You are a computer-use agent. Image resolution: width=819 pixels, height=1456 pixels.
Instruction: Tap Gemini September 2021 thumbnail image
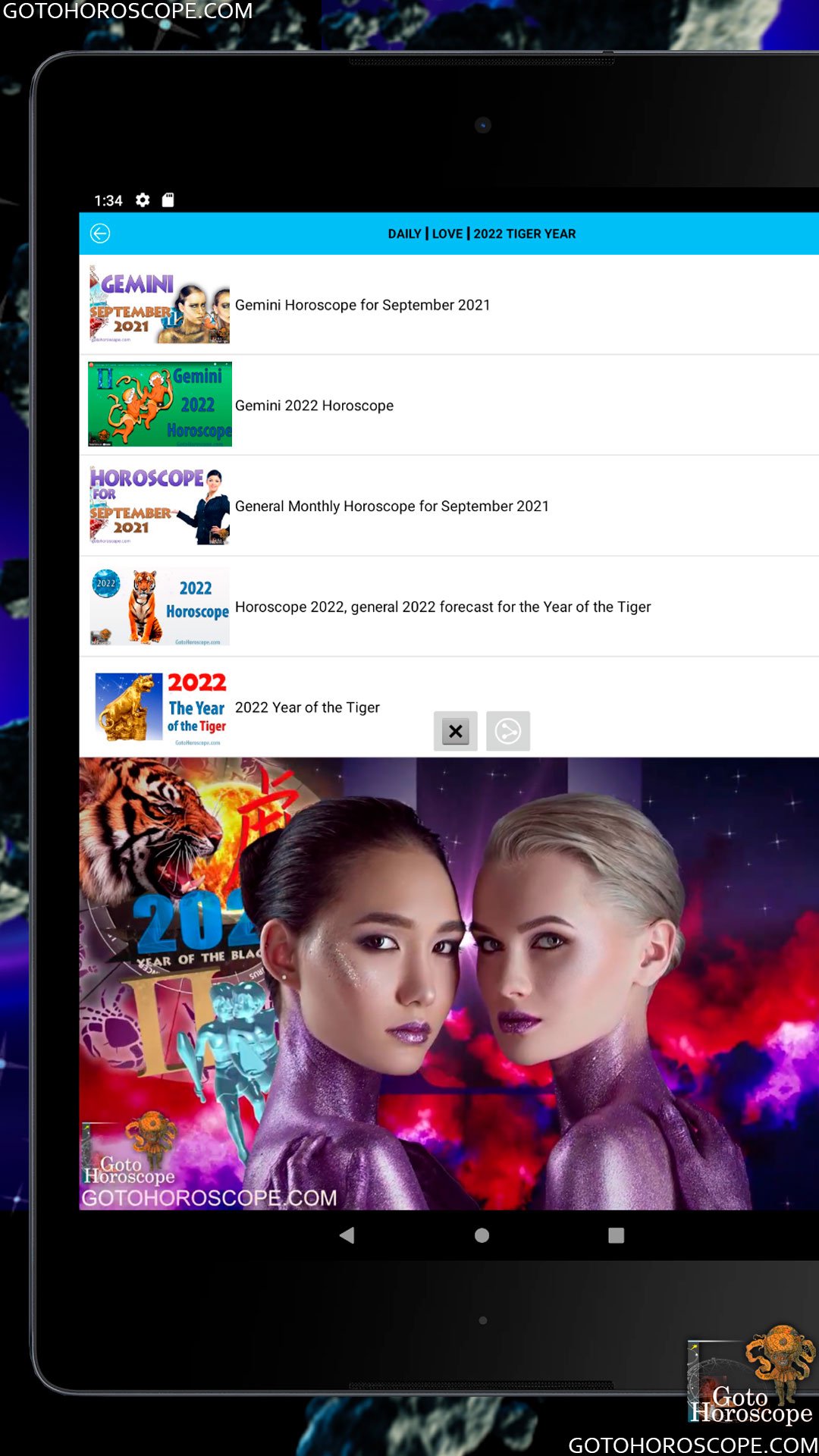click(x=159, y=305)
